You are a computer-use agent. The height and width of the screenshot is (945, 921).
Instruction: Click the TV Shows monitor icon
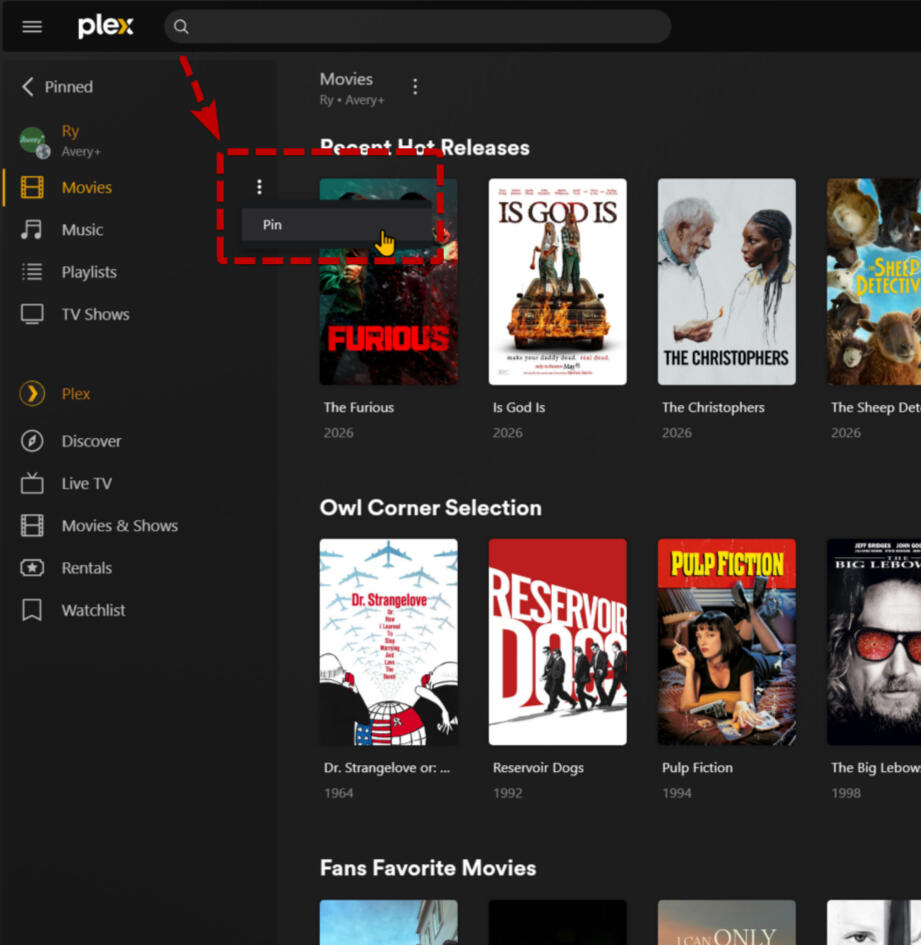(x=32, y=314)
